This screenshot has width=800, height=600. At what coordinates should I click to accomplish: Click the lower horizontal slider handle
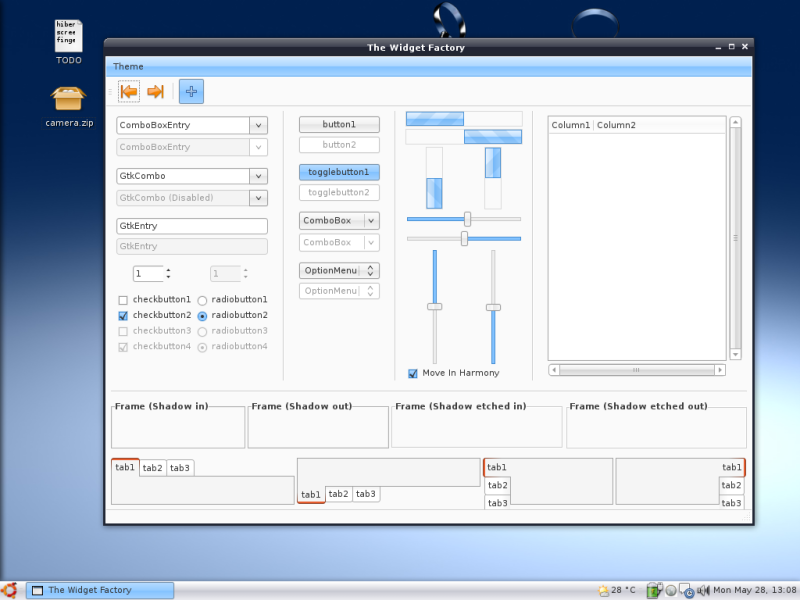click(x=464, y=238)
